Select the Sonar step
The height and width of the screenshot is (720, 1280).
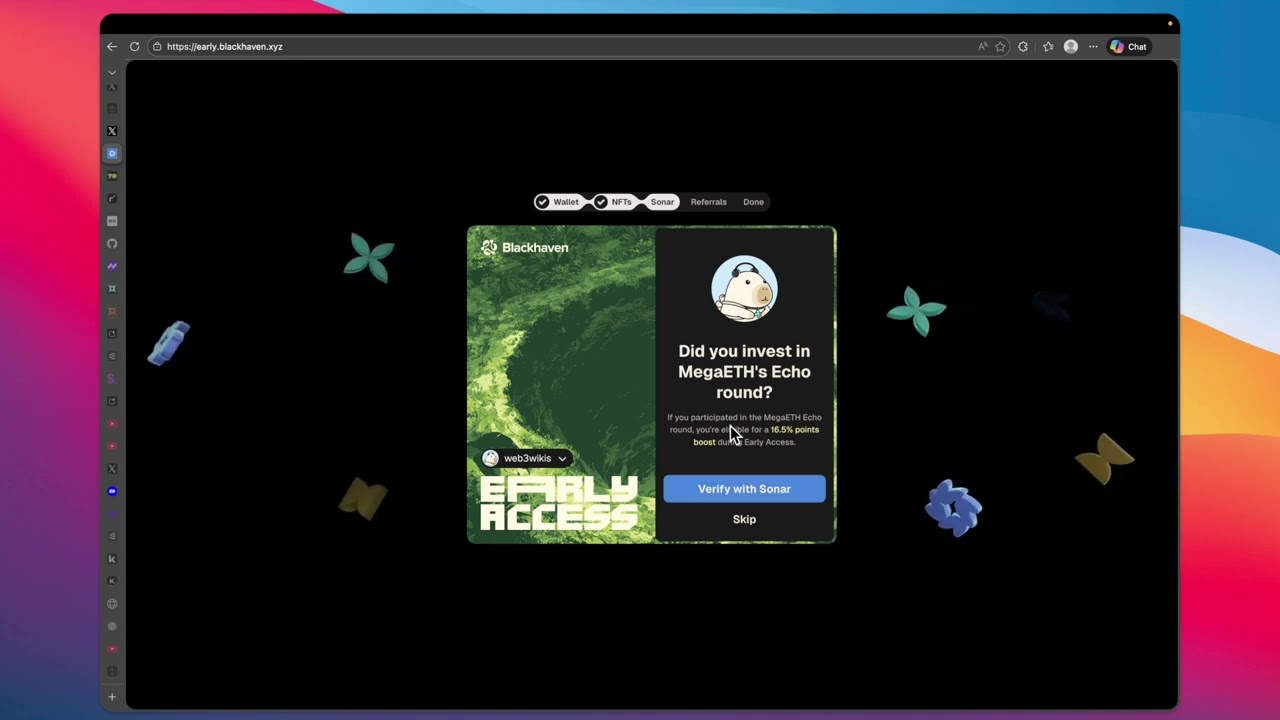point(662,202)
